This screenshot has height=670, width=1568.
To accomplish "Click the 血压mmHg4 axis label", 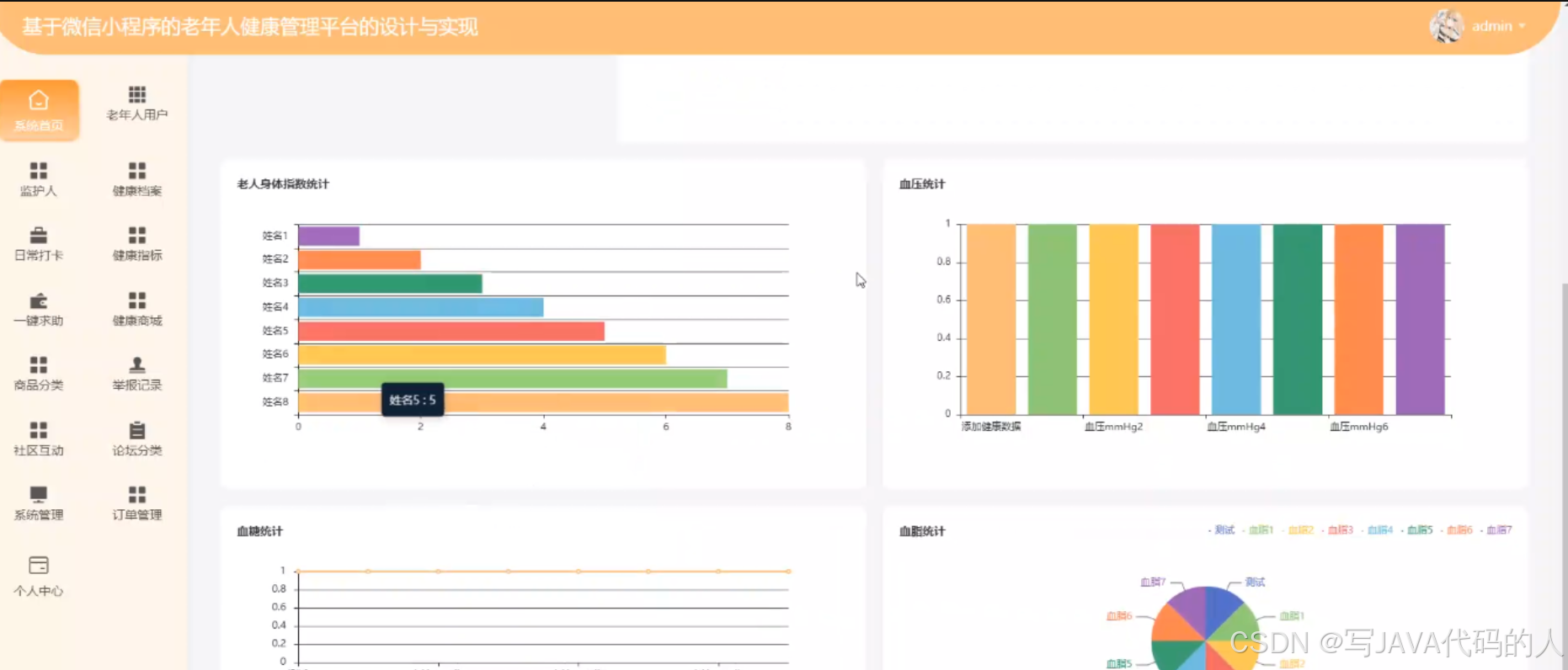I will pos(1236,427).
